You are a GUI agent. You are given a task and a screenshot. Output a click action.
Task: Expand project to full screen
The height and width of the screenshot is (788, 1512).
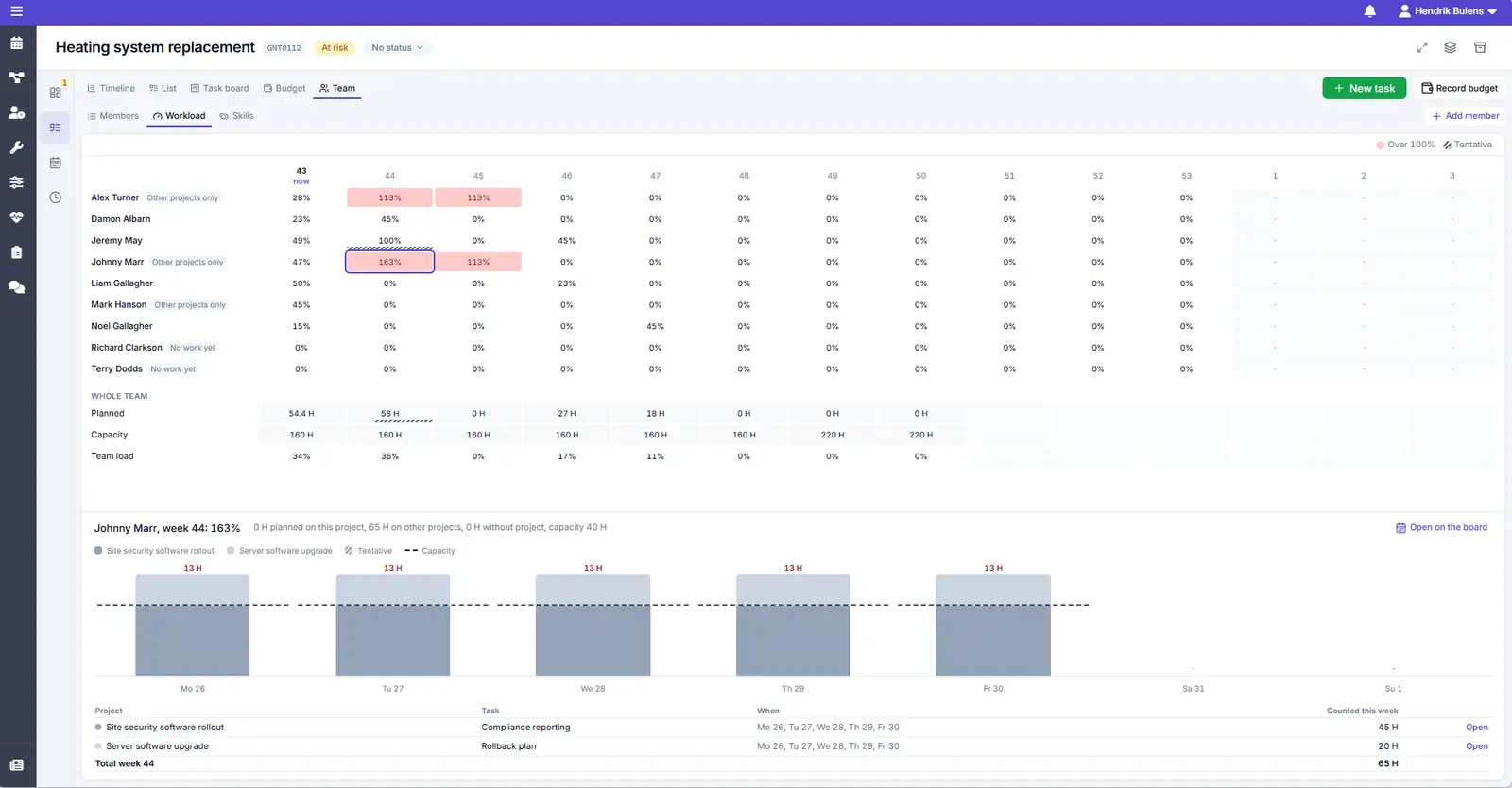[1422, 47]
